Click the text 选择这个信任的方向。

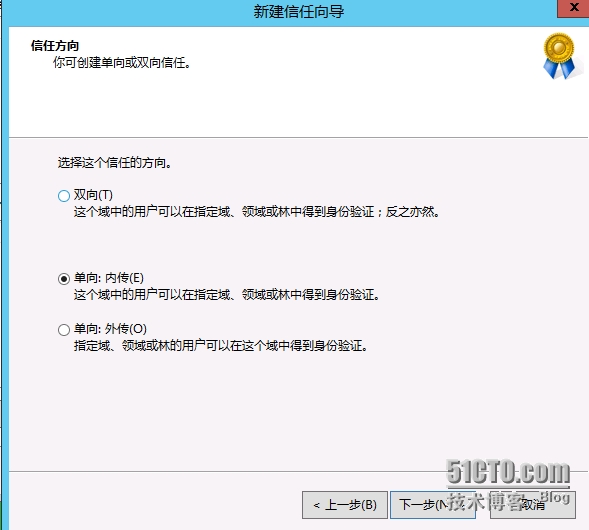coord(115,163)
